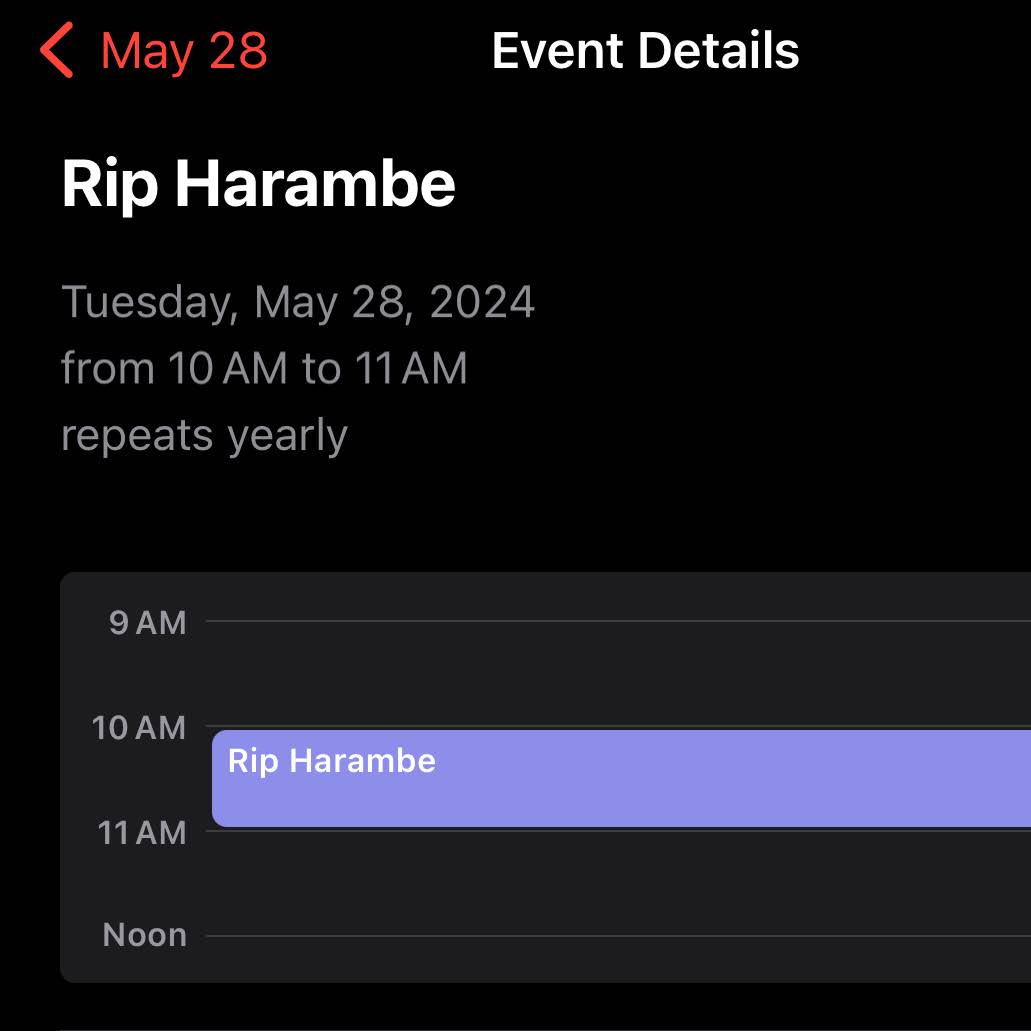Click the Event Details header title

645,51
